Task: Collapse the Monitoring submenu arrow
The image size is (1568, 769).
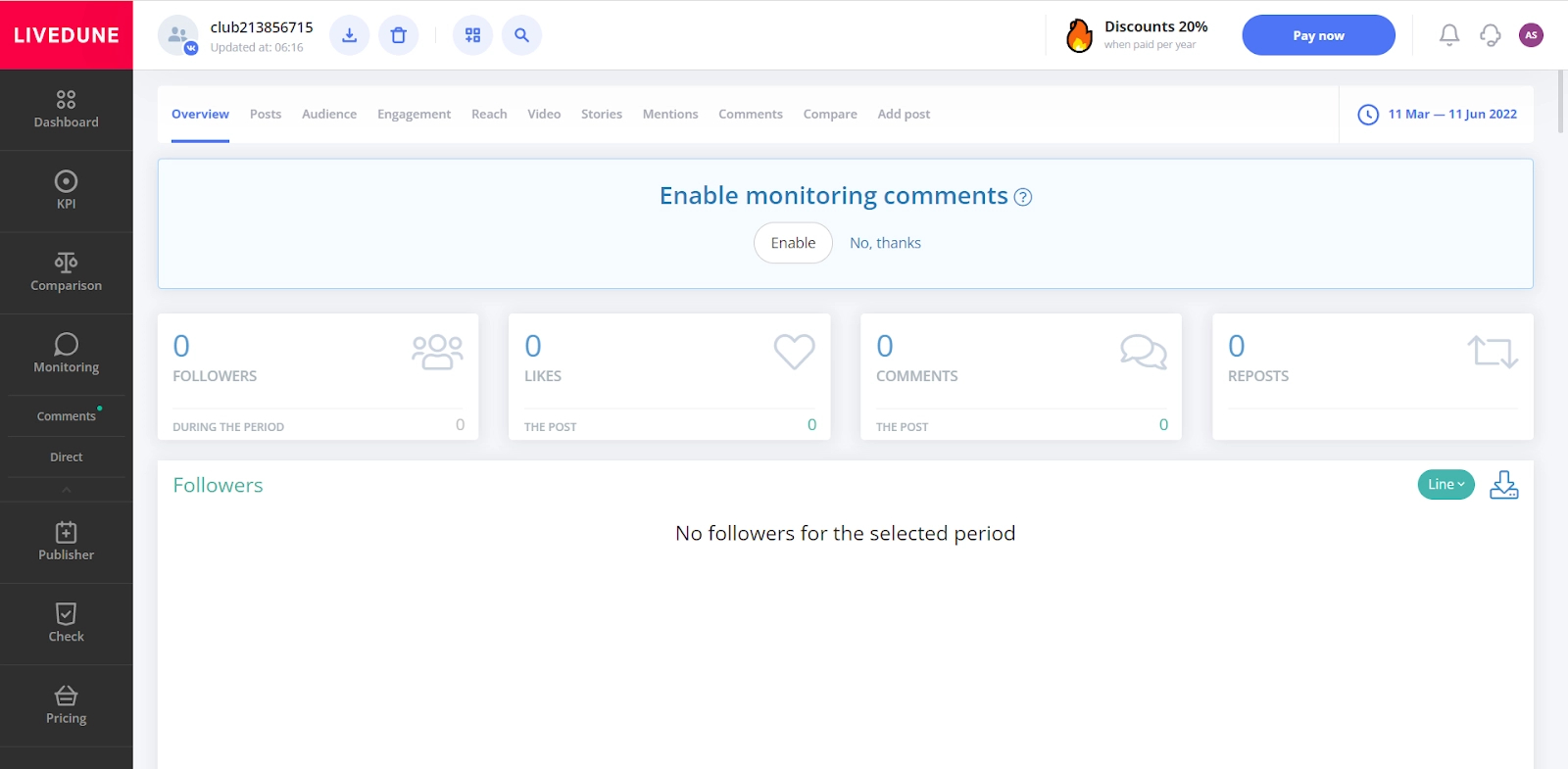Action: tap(66, 490)
